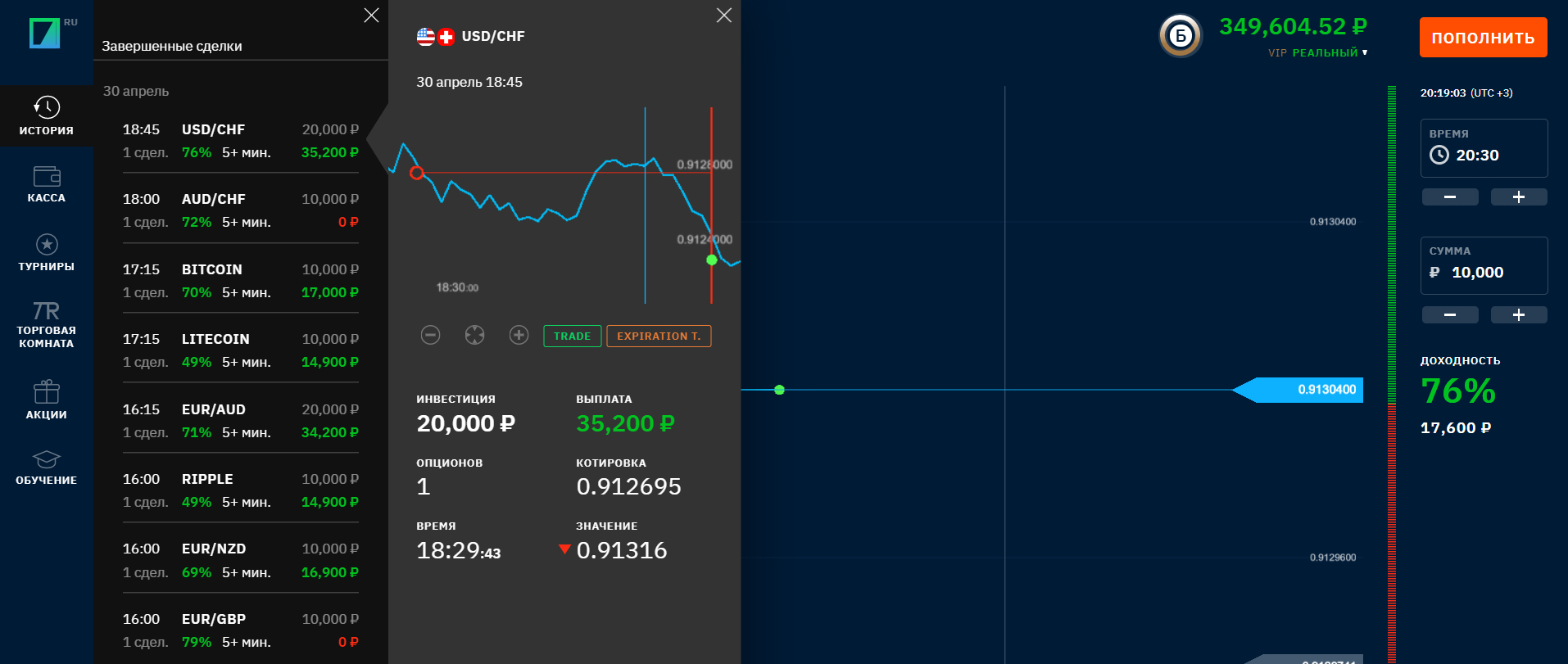1568x664 pixels.
Task: Click the 30 апрель date header
Action: [136, 91]
